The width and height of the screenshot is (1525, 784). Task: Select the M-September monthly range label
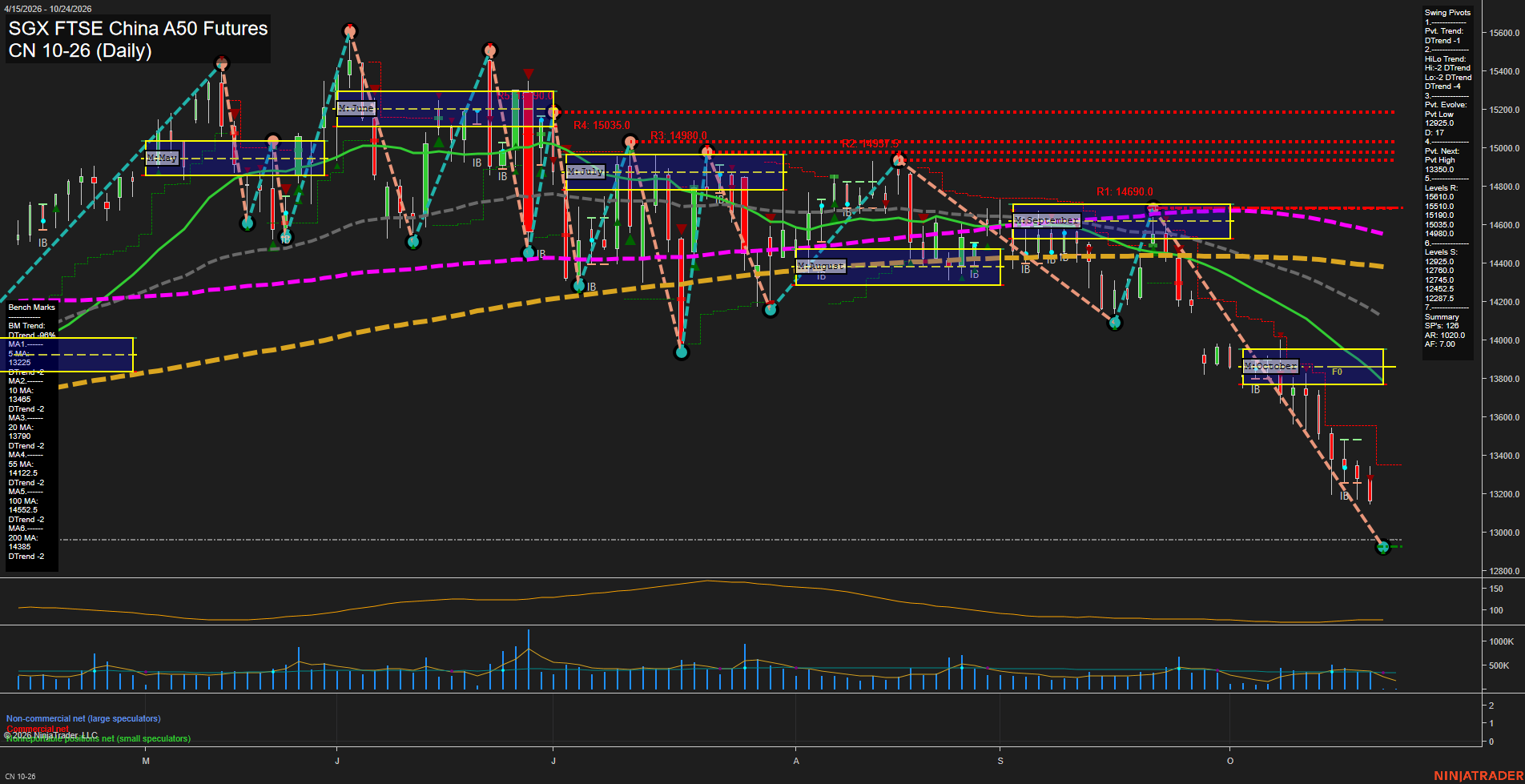pyautogui.click(x=1047, y=220)
